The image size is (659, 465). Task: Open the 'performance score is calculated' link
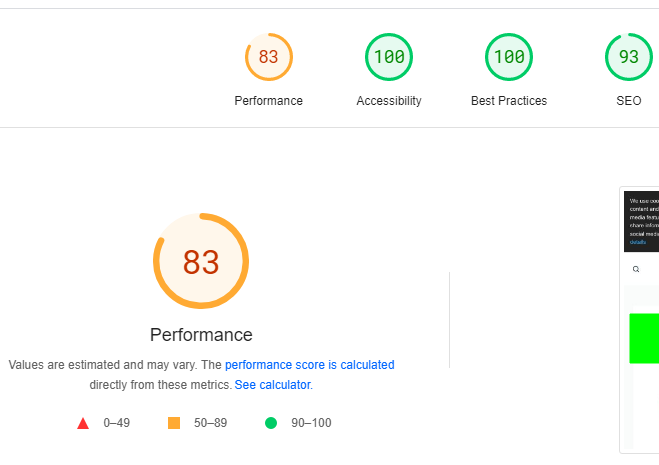(310, 365)
